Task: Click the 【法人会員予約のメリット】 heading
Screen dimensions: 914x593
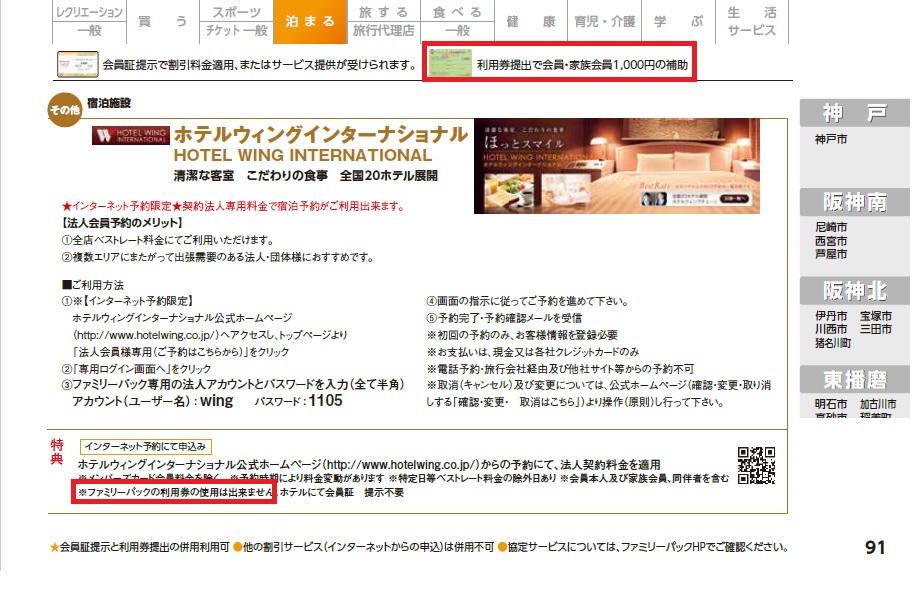Action: [122, 223]
